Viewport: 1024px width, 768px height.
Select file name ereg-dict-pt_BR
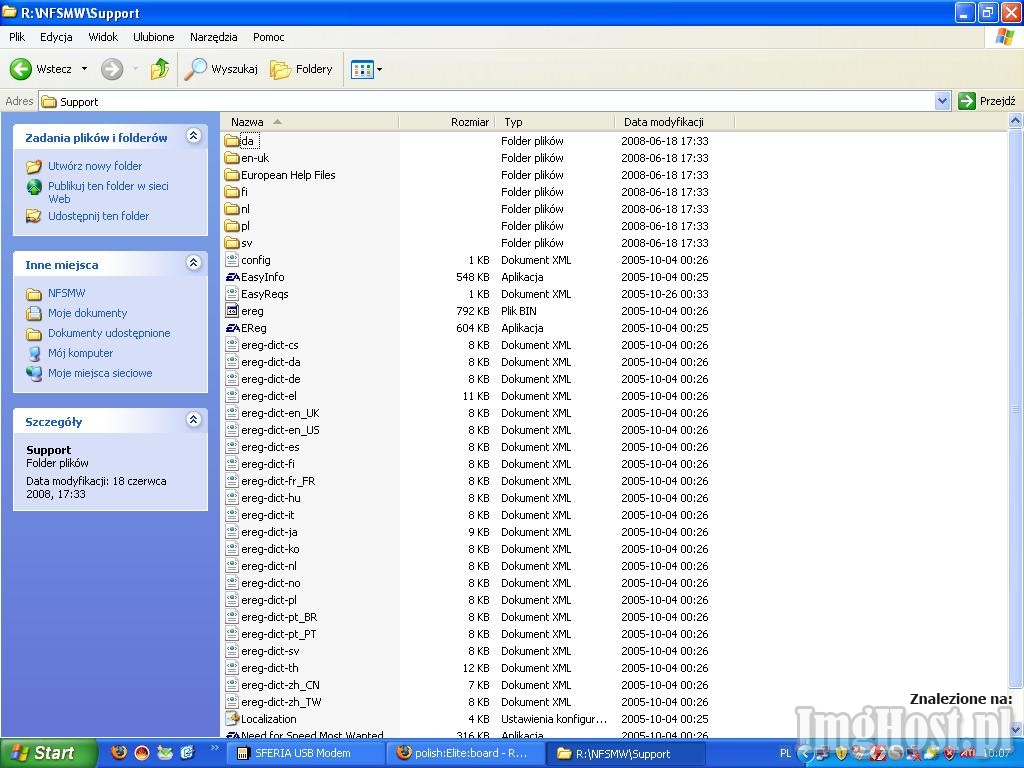279,616
